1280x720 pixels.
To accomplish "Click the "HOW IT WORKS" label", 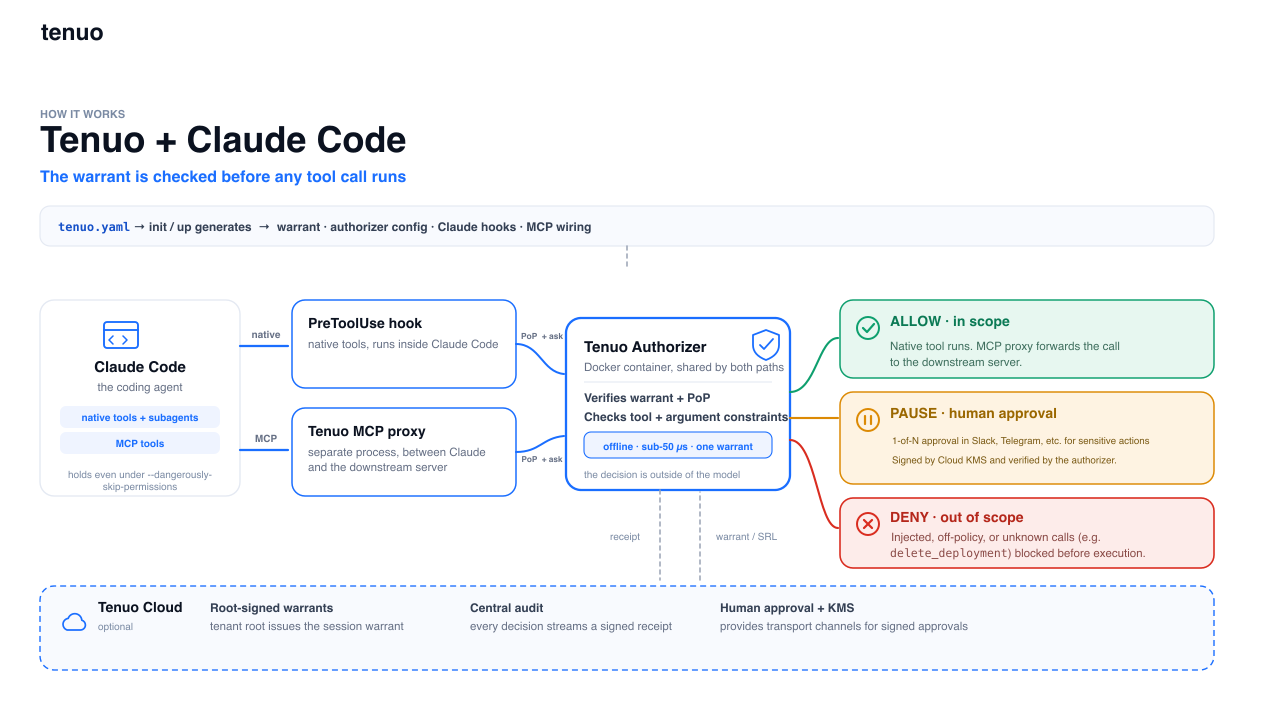I will [83, 114].
